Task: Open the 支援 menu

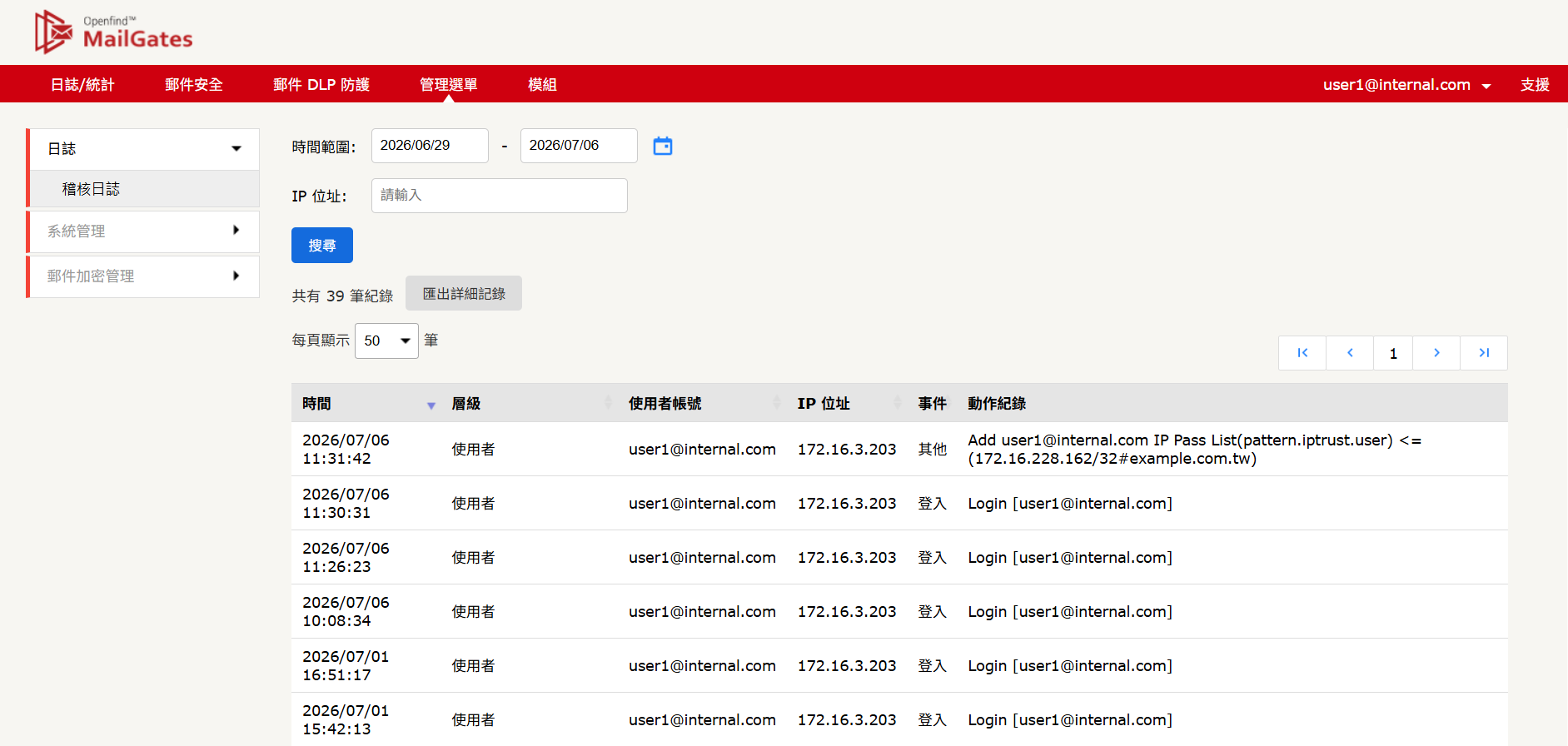Action: [1535, 85]
